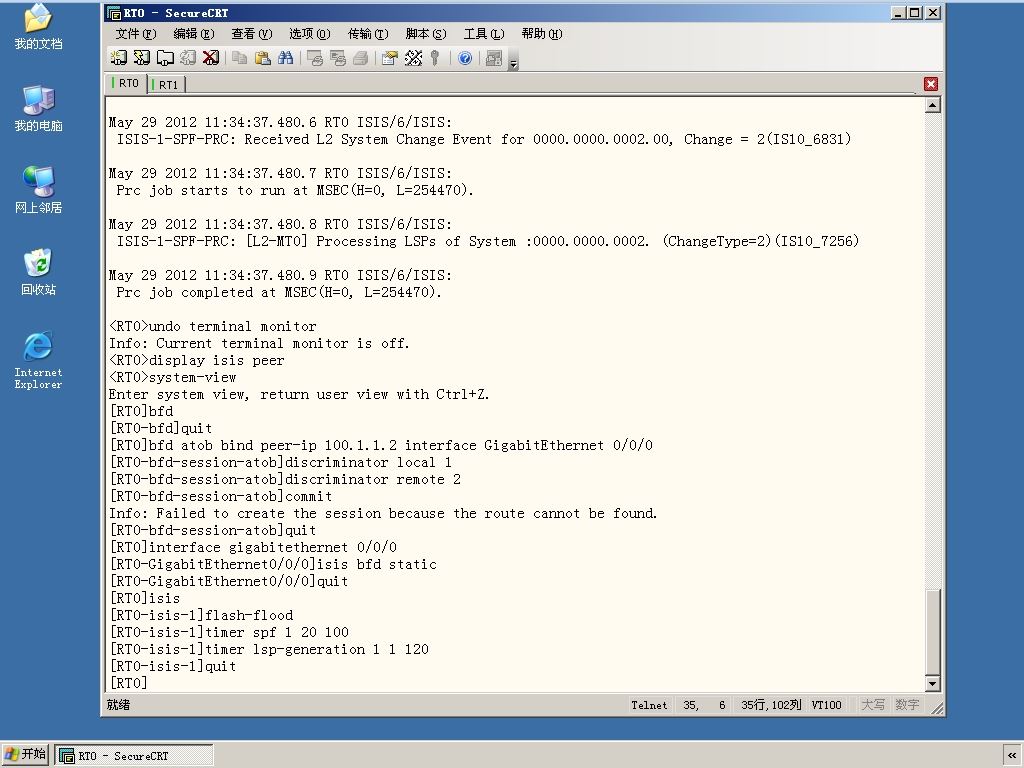The image size is (1024, 768).
Task: Open the 帮助(H) menu
Action: click(541, 34)
